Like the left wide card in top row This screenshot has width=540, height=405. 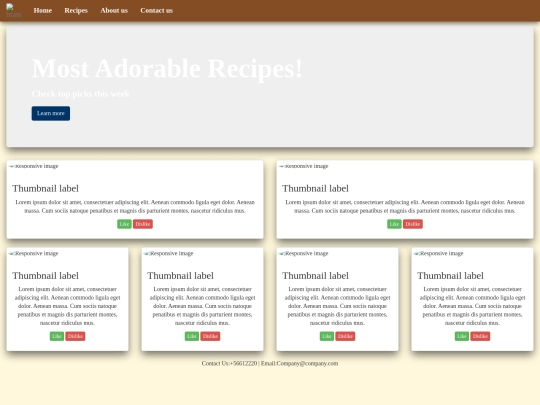click(124, 224)
